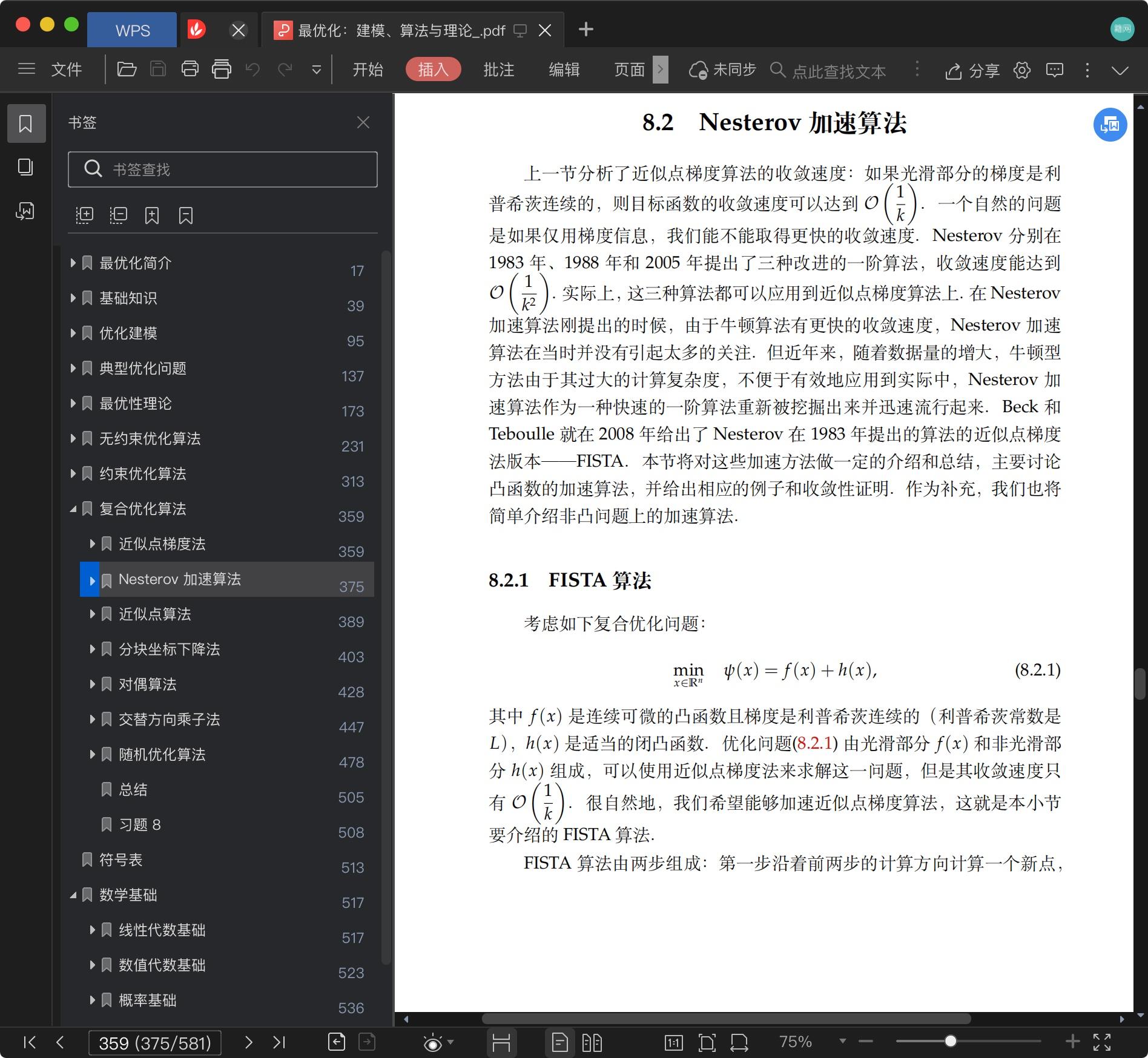Collapse the 数学基础 bookmark
The image size is (1148, 1058).
click(x=73, y=895)
